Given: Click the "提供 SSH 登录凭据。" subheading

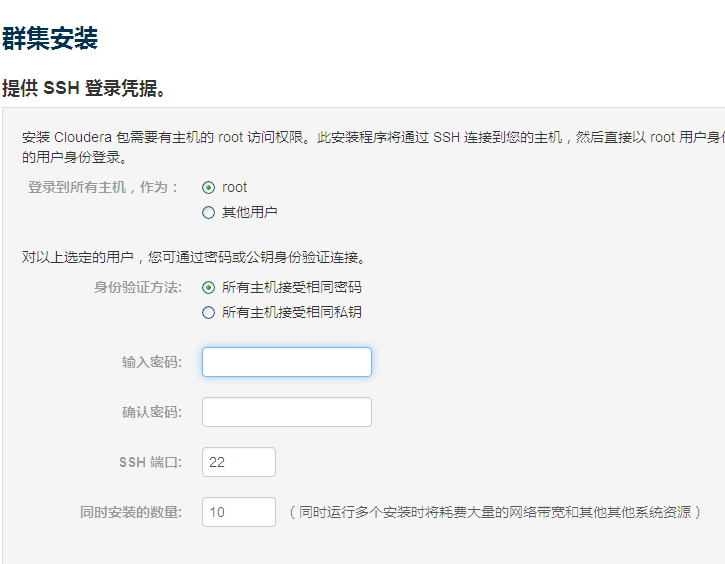Looking at the screenshot, I should [x=84, y=88].
